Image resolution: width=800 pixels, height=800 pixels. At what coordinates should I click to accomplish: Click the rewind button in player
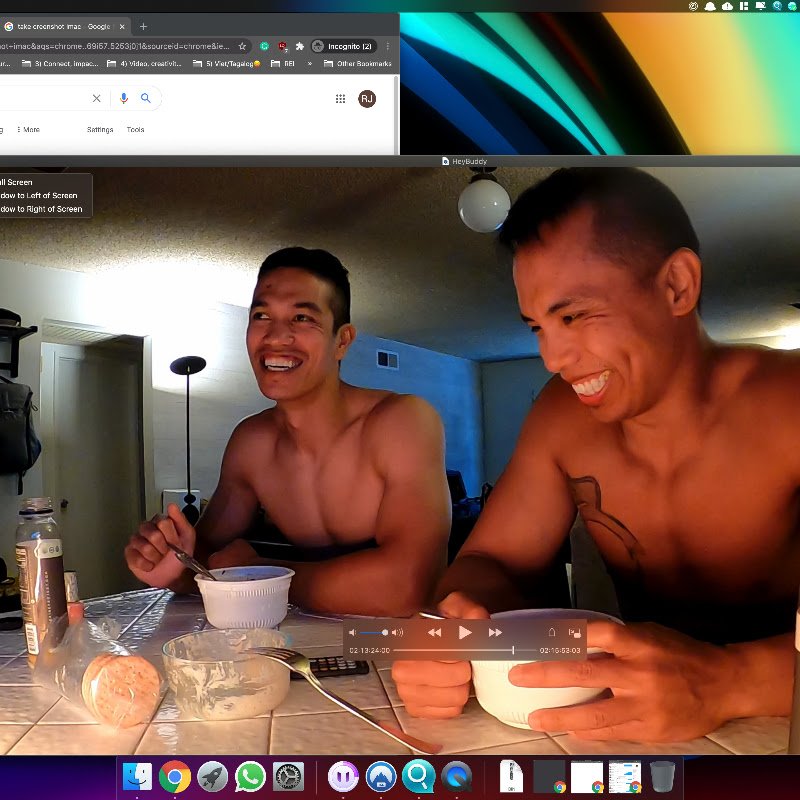click(434, 633)
